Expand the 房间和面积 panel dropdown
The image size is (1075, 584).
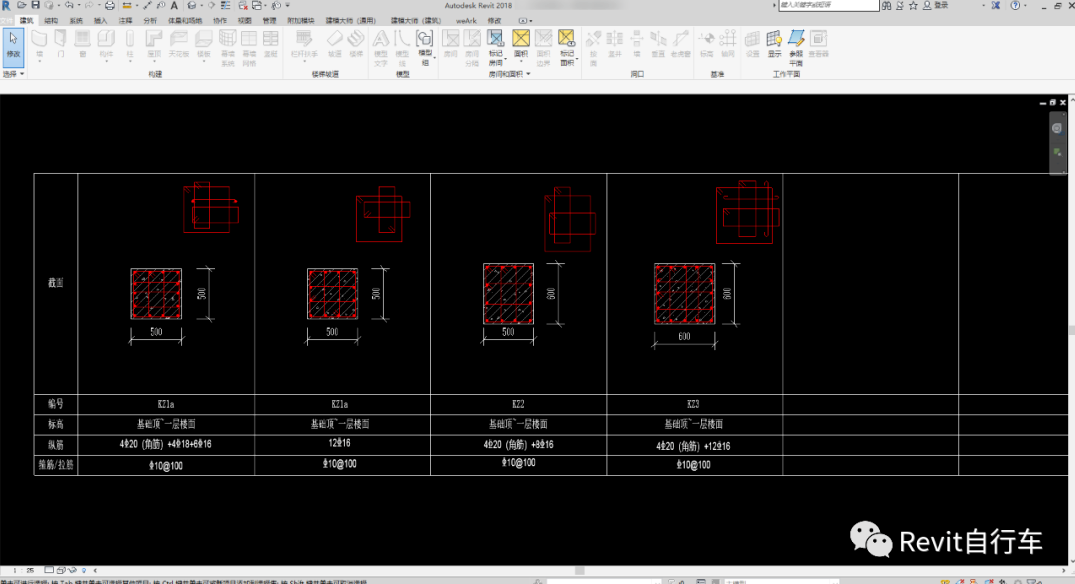pyautogui.click(x=509, y=74)
